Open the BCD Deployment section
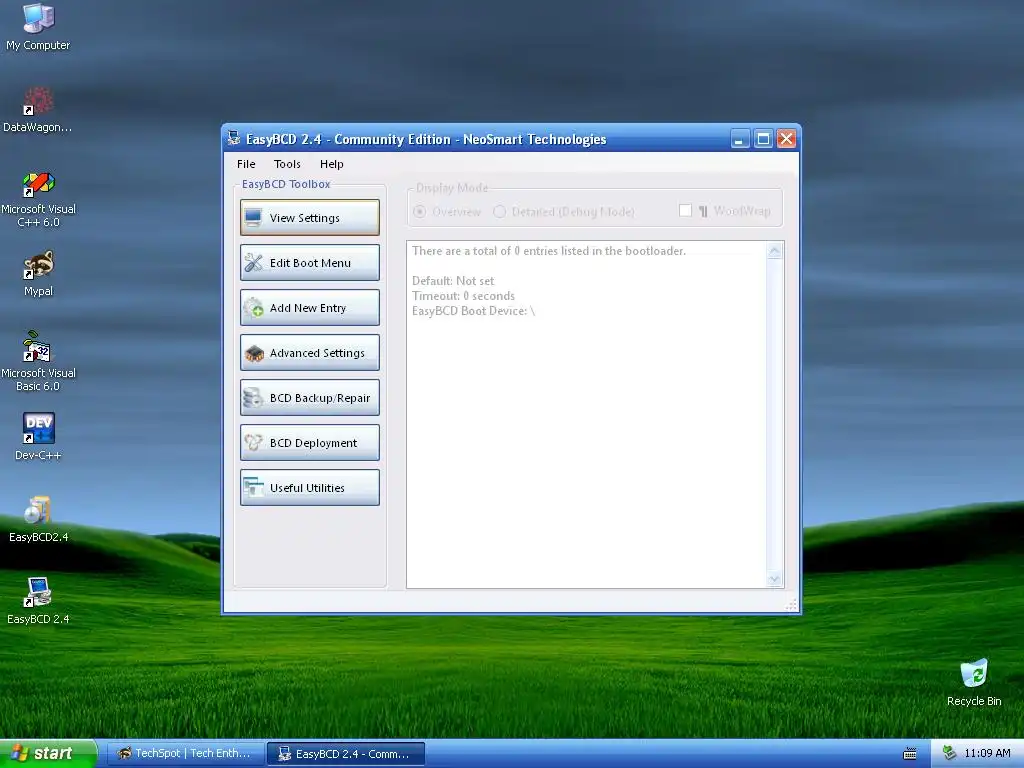This screenshot has width=1024, height=768. tap(310, 443)
